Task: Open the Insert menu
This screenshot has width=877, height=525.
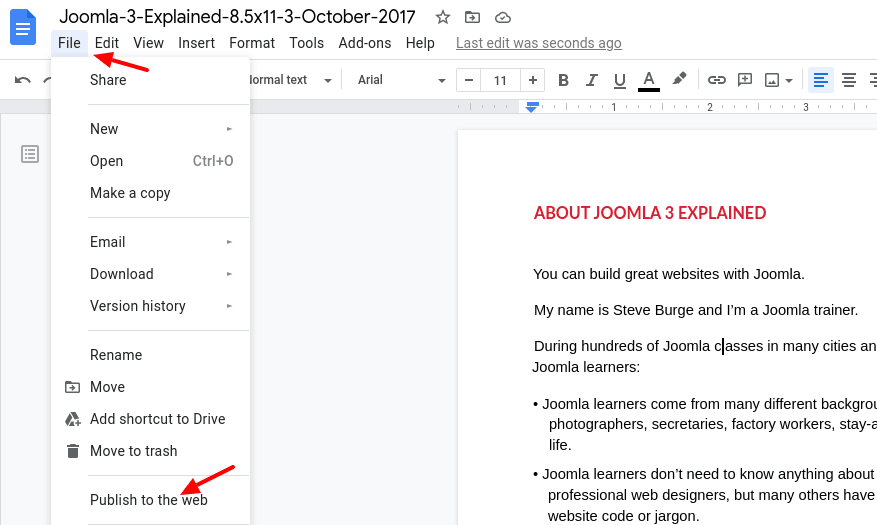Action: pyautogui.click(x=196, y=43)
